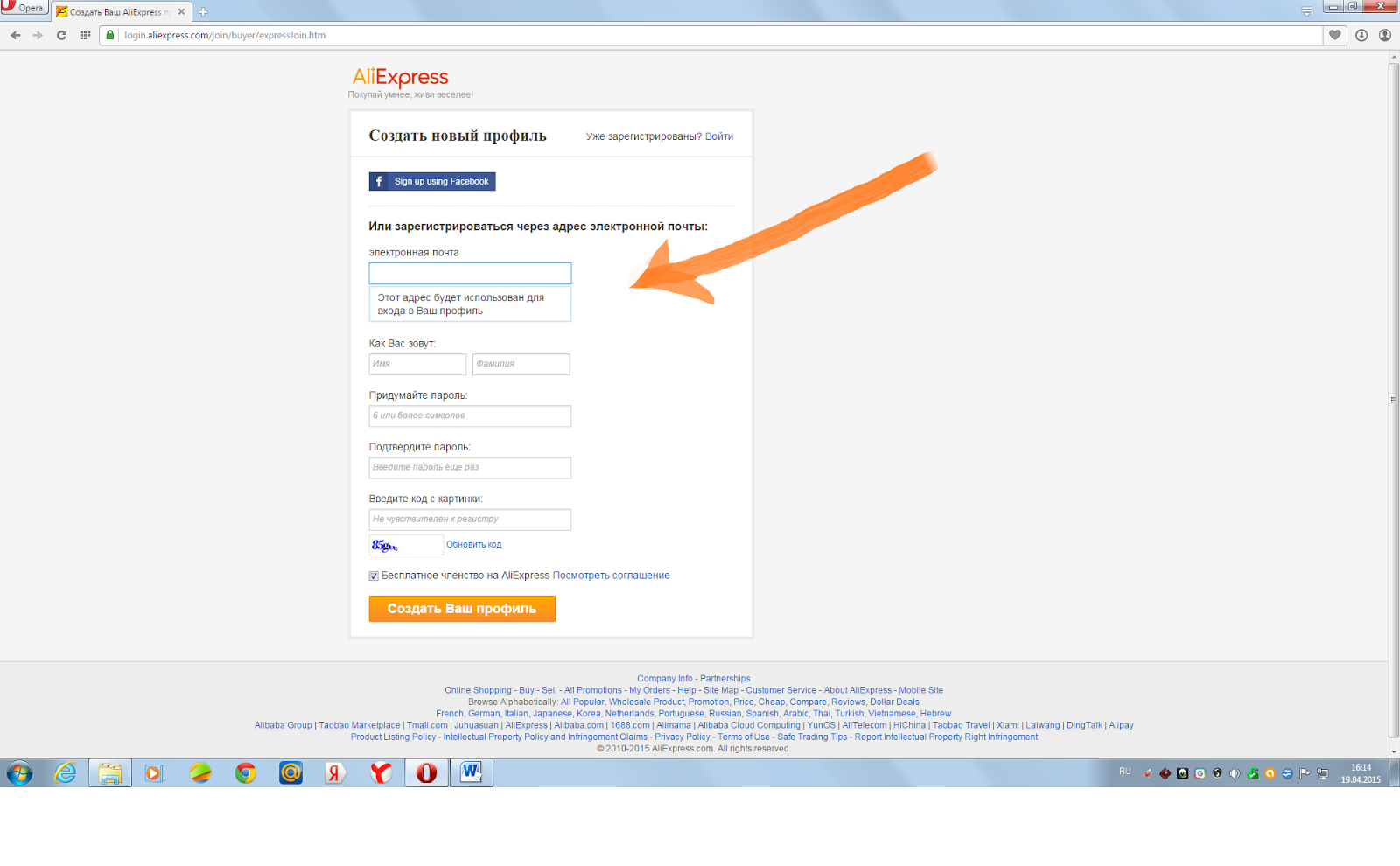
Task: Open Microsoft Word in the taskbar
Action: [x=472, y=772]
